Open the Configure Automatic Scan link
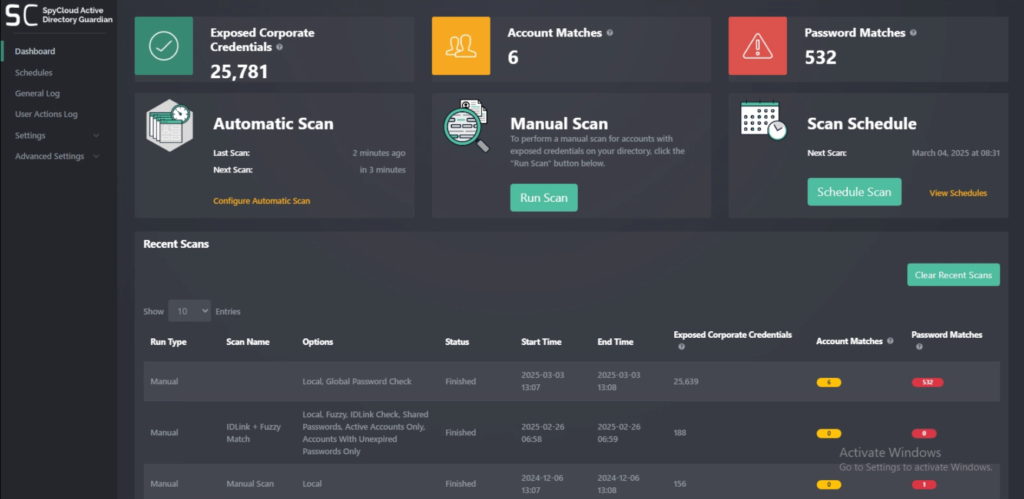The height and width of the screenshot is (499, 1024). pyautogui.click(x=261, y=201)
